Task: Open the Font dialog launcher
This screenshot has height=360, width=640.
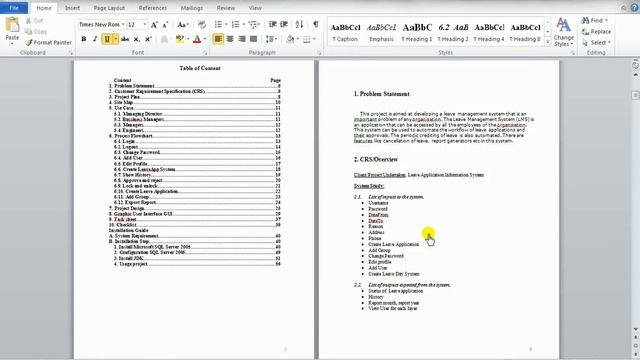Action: click(205, 53)
